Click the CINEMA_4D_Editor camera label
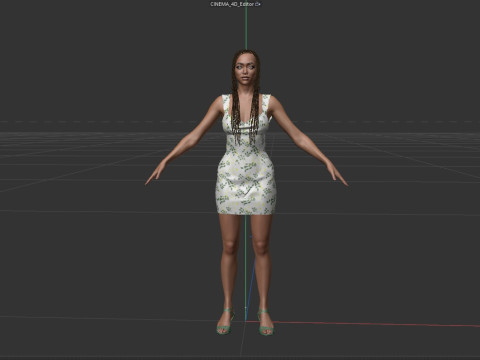480x360 pixels. tap(232, 4)
